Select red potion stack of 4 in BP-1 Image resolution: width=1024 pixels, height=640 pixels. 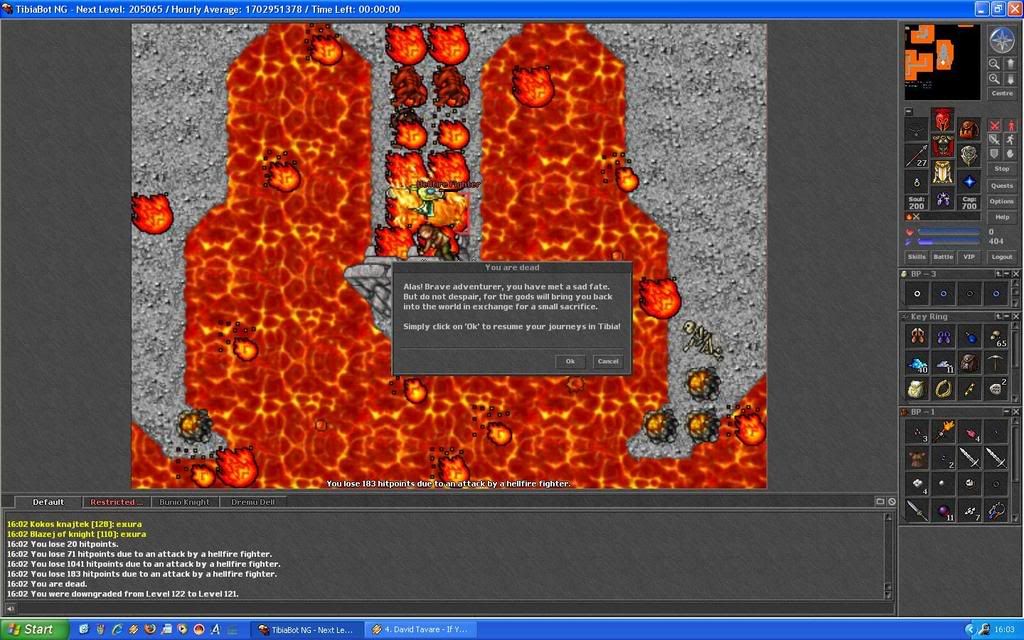[x=970, y=432]
